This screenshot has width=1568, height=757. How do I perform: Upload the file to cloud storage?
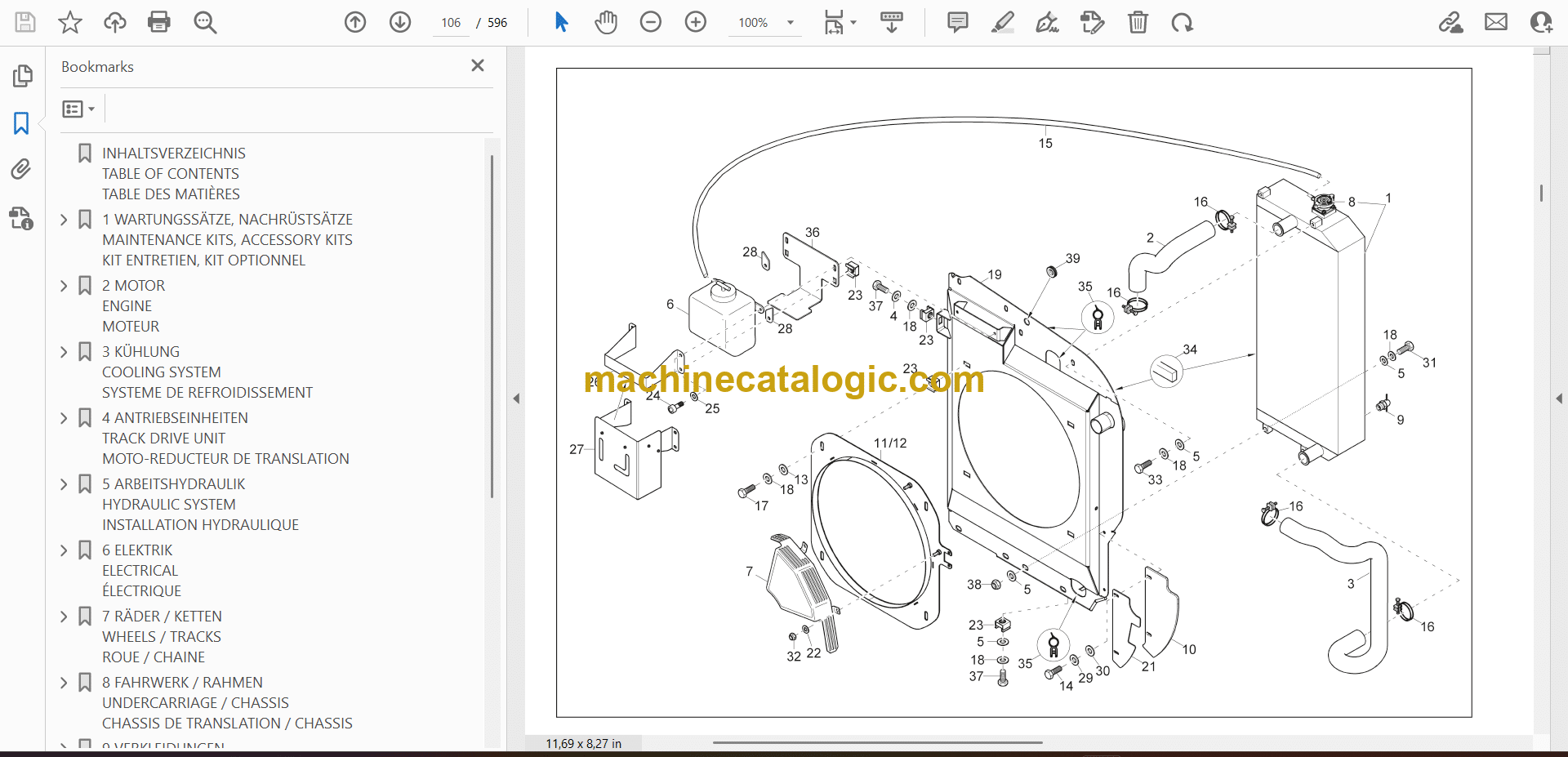point(115,22)
